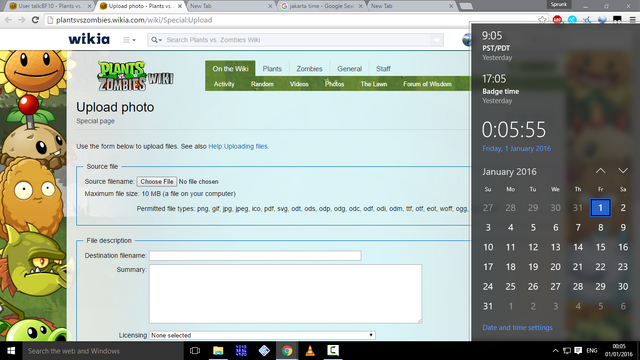Open Task View in the taskbar
Viewport: 640px width, 360px height.
(x=195, y=351)
